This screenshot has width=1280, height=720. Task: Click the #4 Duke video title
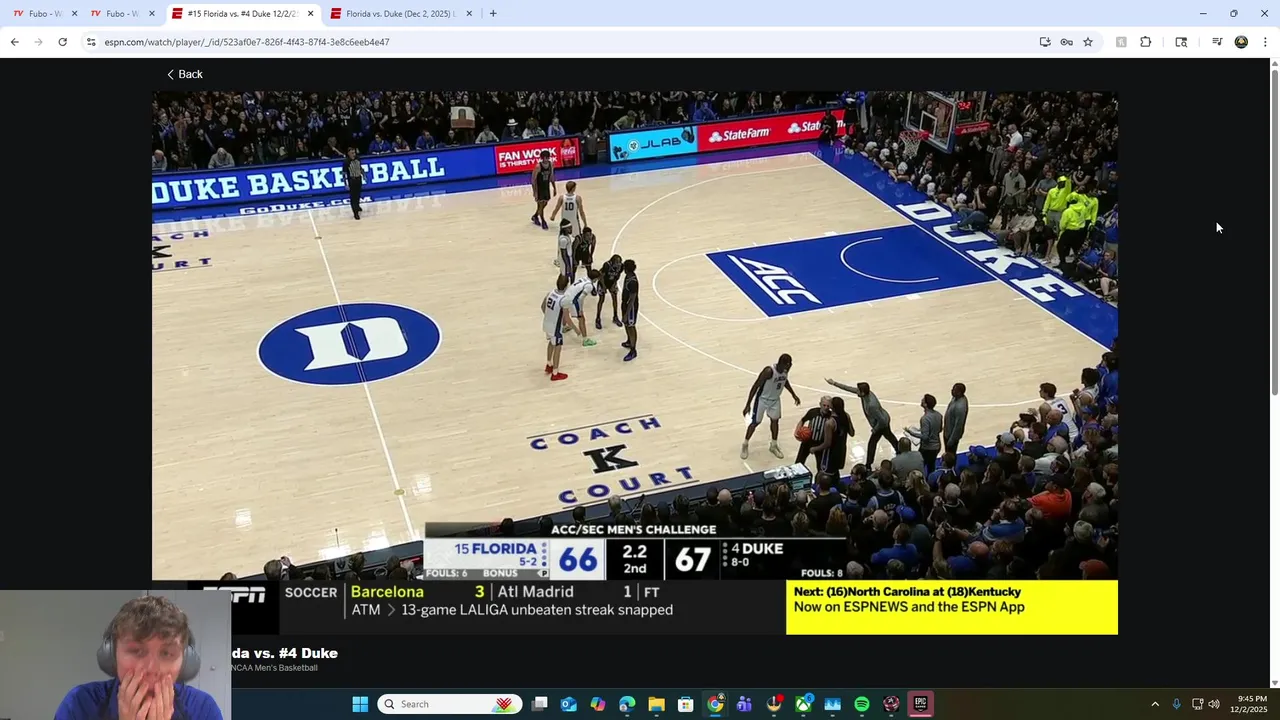tap(284, 653)
